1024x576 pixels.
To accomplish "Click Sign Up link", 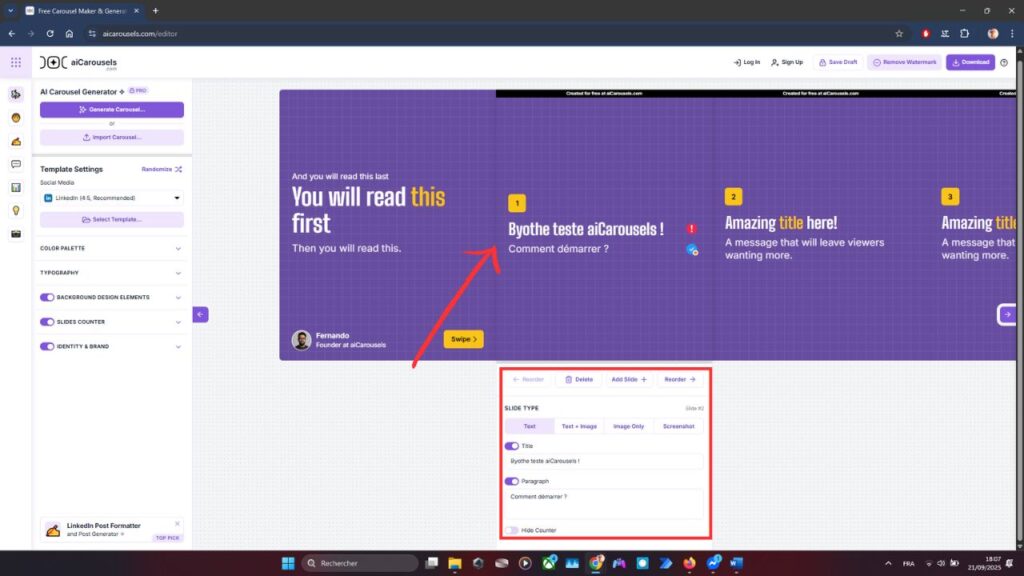I will point(787,63).
